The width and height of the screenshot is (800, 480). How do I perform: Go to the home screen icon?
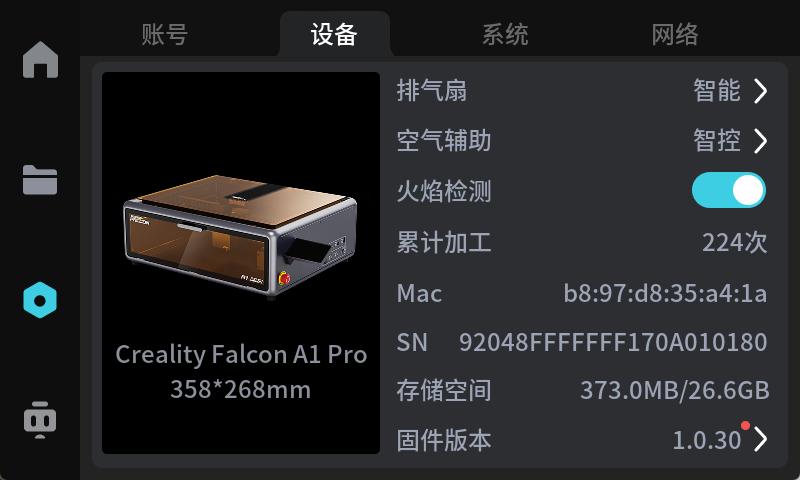(40, 60)
